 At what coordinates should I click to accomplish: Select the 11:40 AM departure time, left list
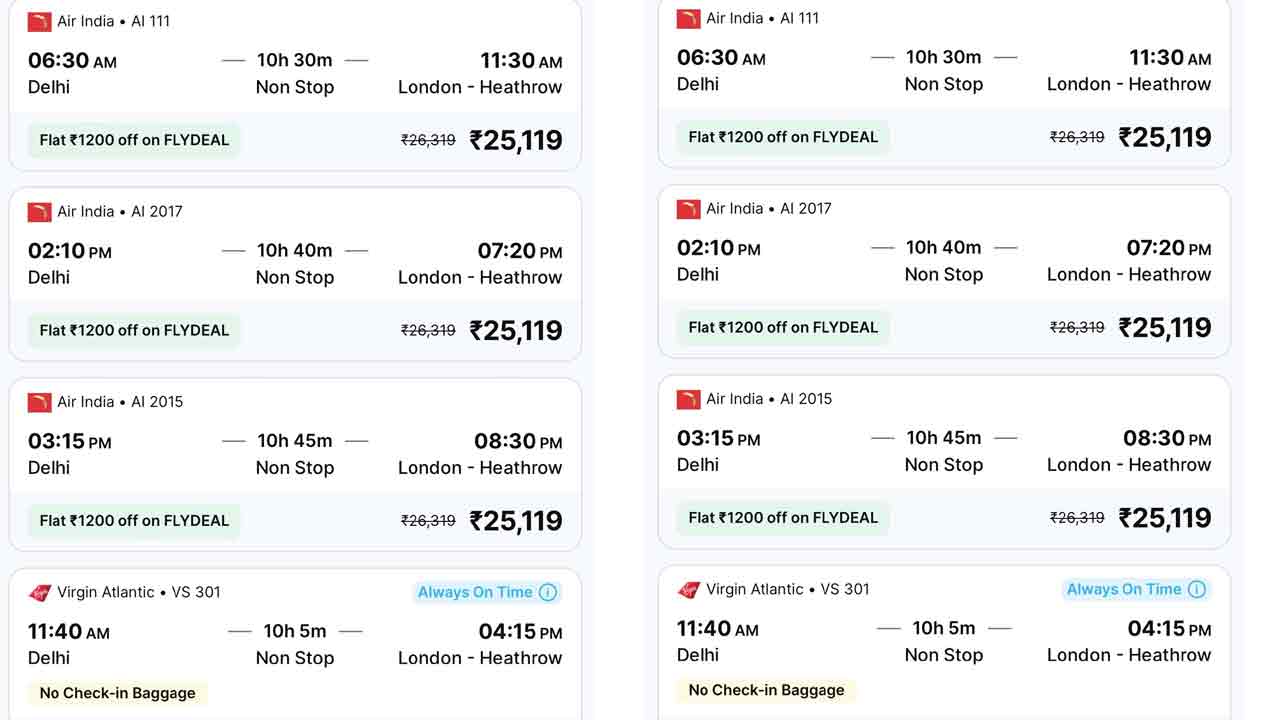pyautogui.click(x=69, y=631)
